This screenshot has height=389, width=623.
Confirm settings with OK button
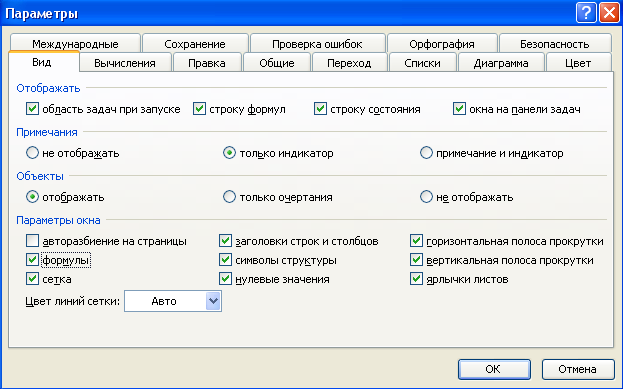pos(494,369)
